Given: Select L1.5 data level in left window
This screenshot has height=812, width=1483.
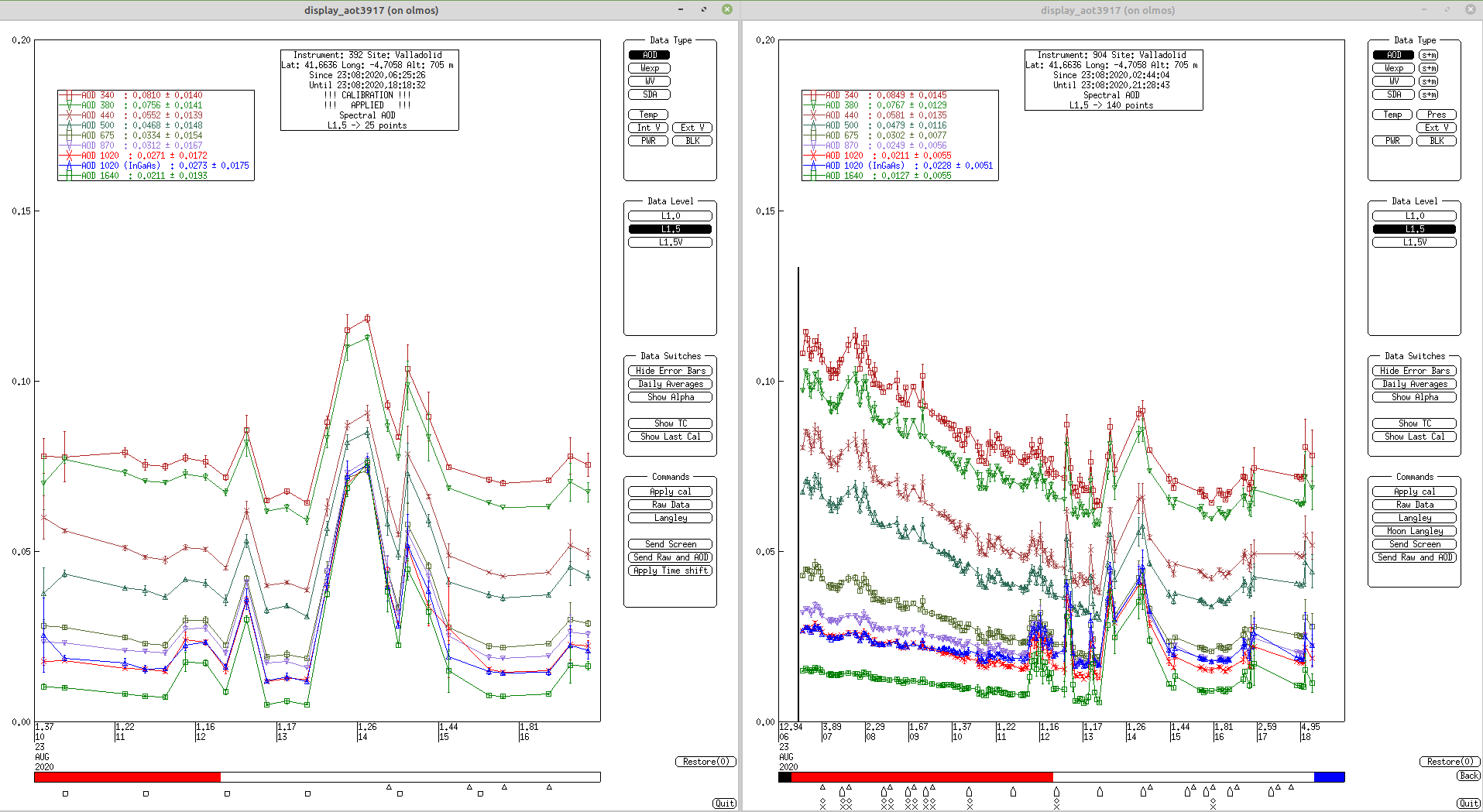Looking at the screenshot, I should [670, 229].
